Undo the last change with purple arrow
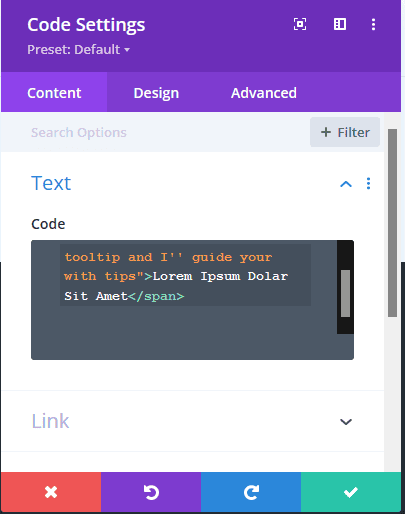Screen dimensions: 405x514 (x=151, y=492)
